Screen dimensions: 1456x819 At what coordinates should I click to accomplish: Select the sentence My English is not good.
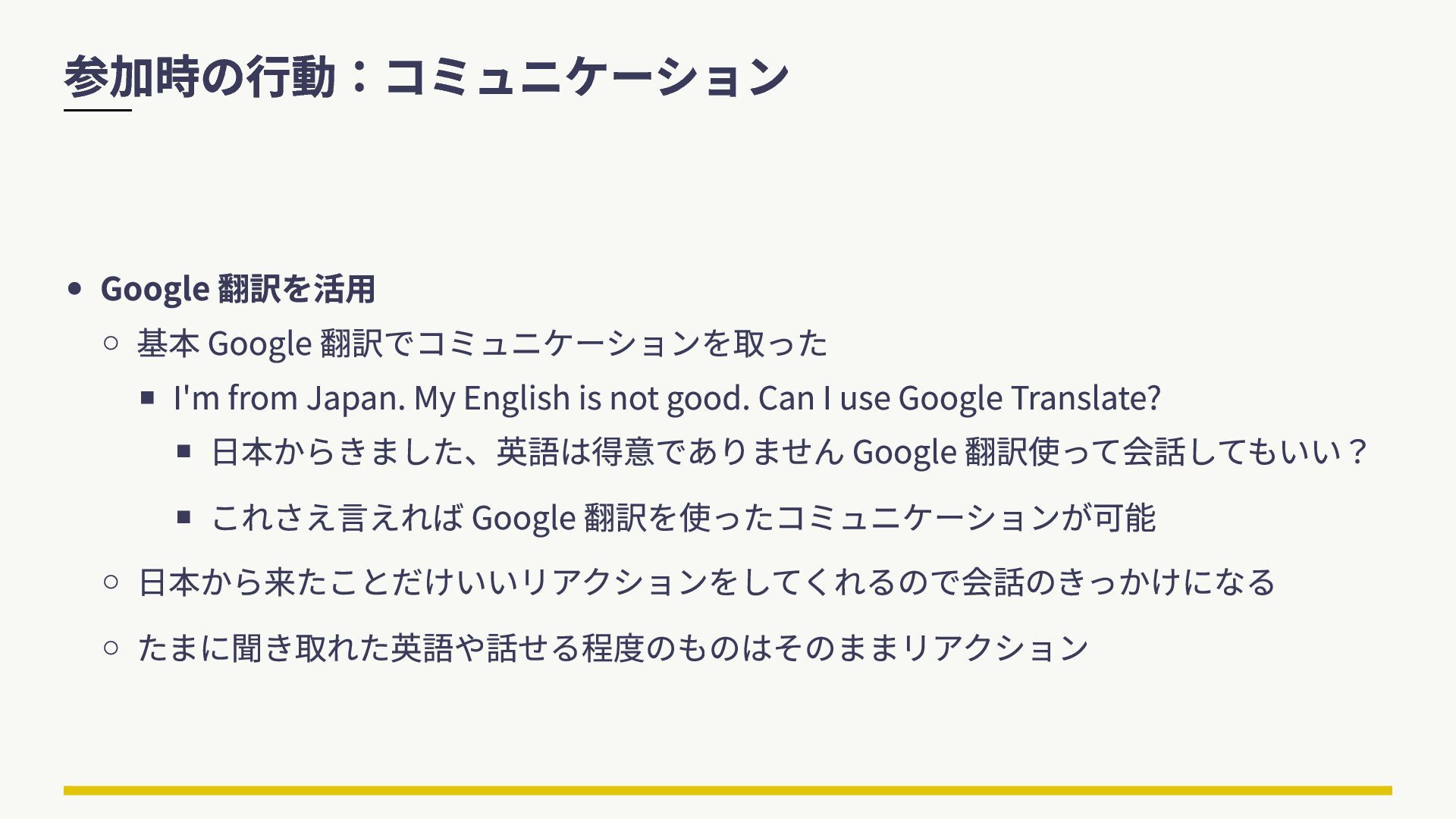[x=582, y=397]
